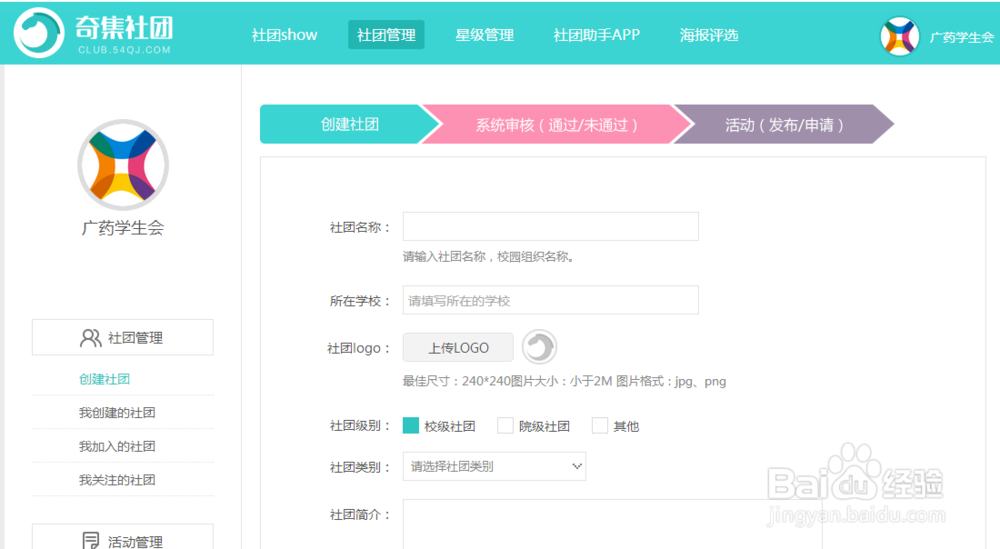Click the 奇集社团 site logo
1000x549 pixels.
coord(94,33)
